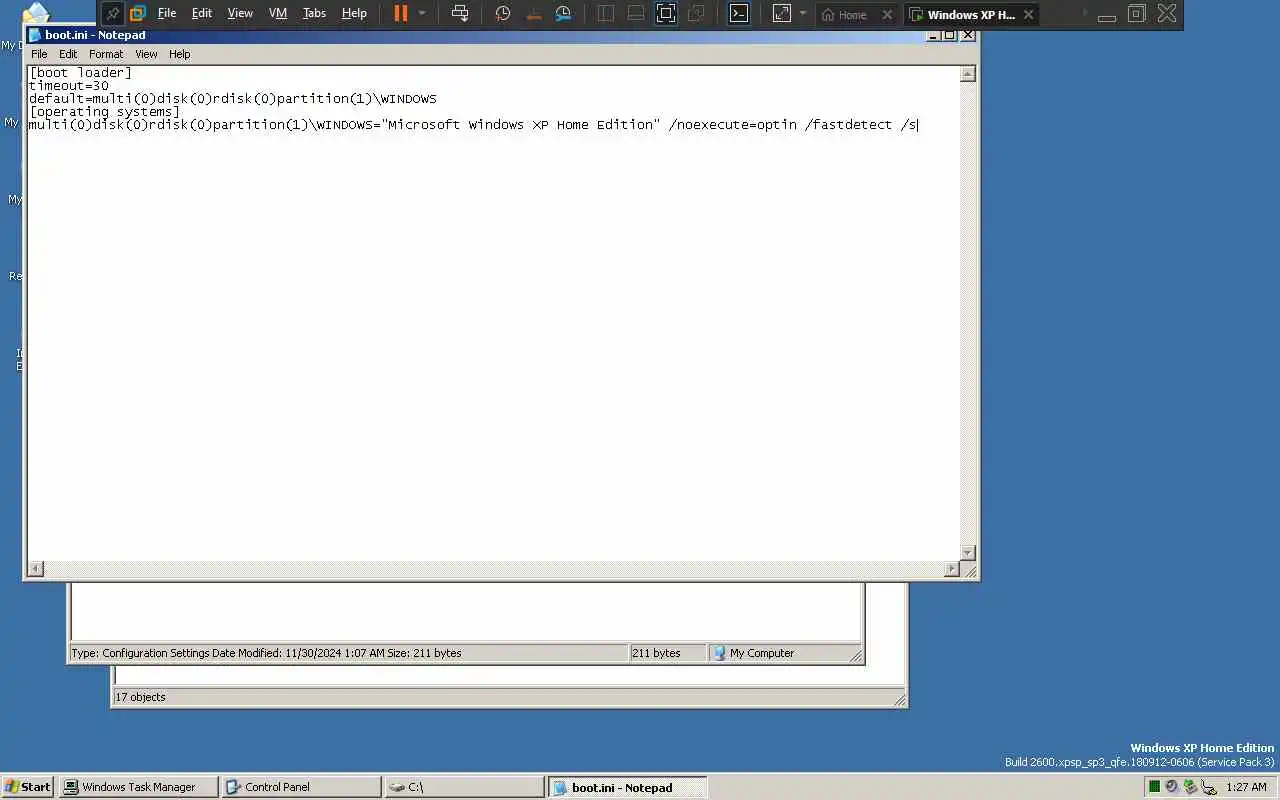Switch to C:\ taskbar button
The width and height of the screenshot is (1280, 800).
pos(464,787)
